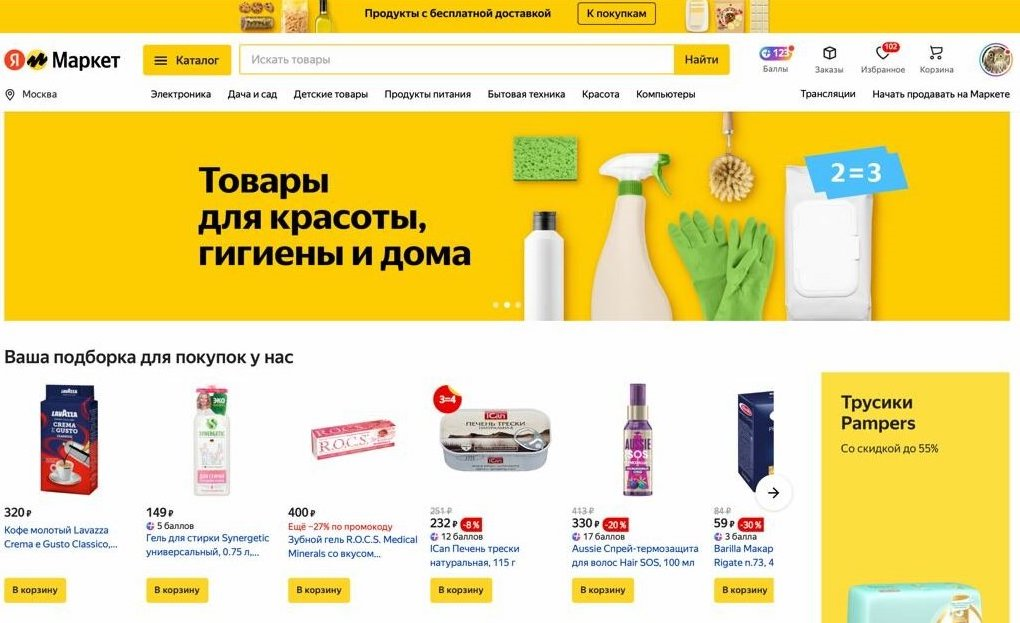This screenshot has height=623, width=1020.
Task: Change city via Москва location pin
Action: 31,94
